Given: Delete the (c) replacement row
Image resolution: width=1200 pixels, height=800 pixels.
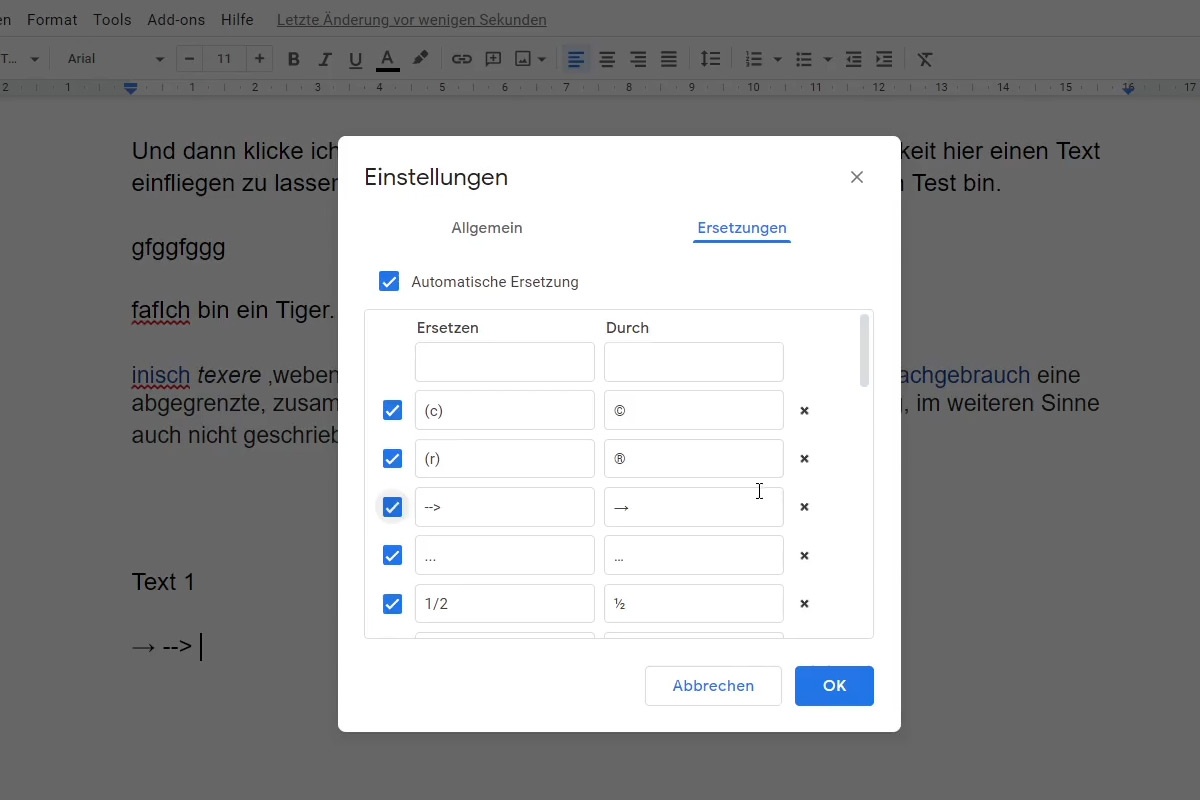Looking at the screenshot, I should [x=804, y=410].
